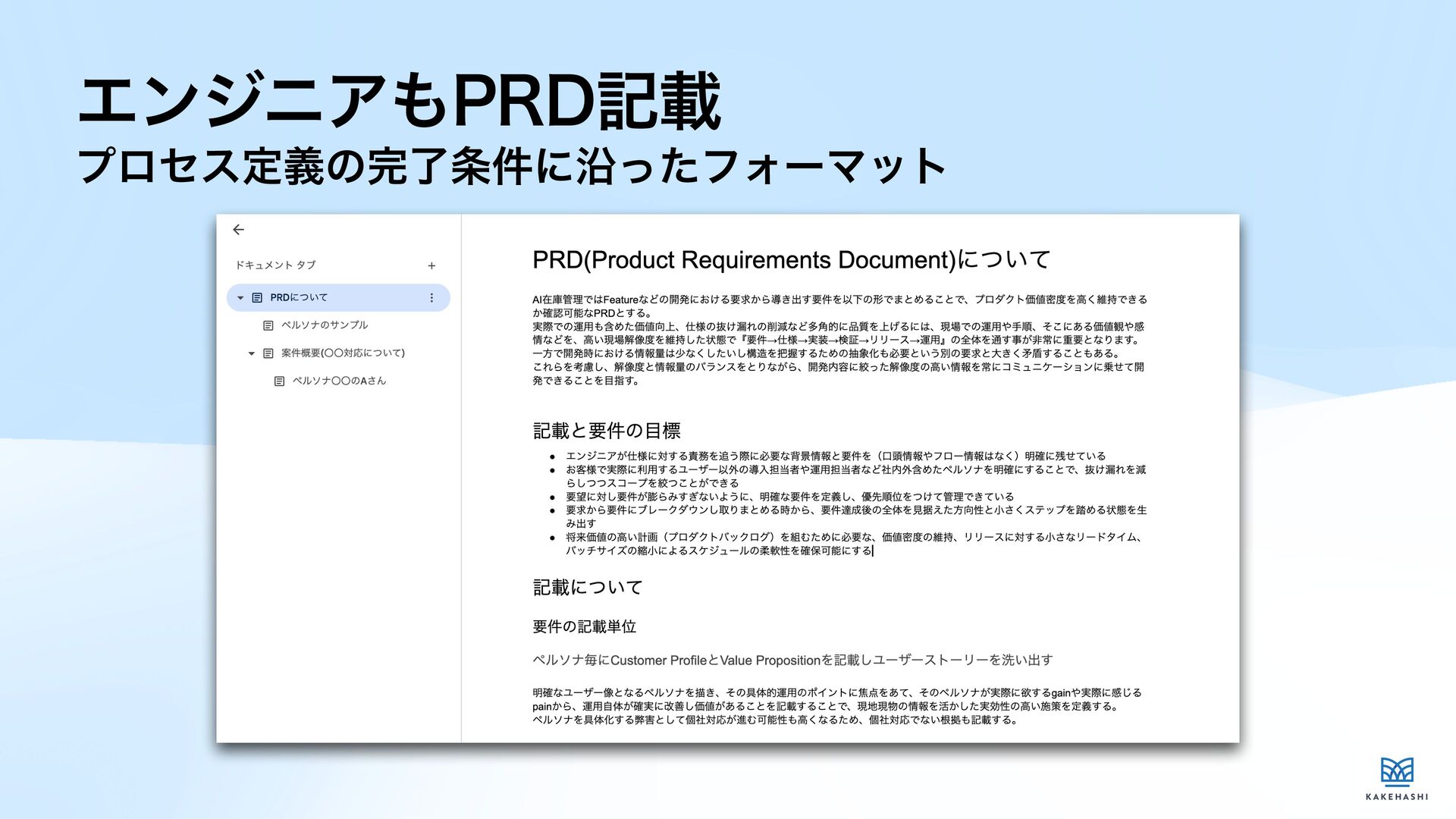1456x819 pixels.
Task: Open the ペルソナのサンプル tab
Action: click(x=325, y=325)
